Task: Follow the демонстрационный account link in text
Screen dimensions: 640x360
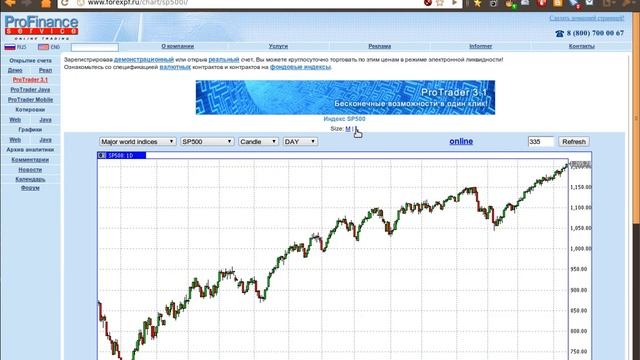Action: [x=144, y=60]
